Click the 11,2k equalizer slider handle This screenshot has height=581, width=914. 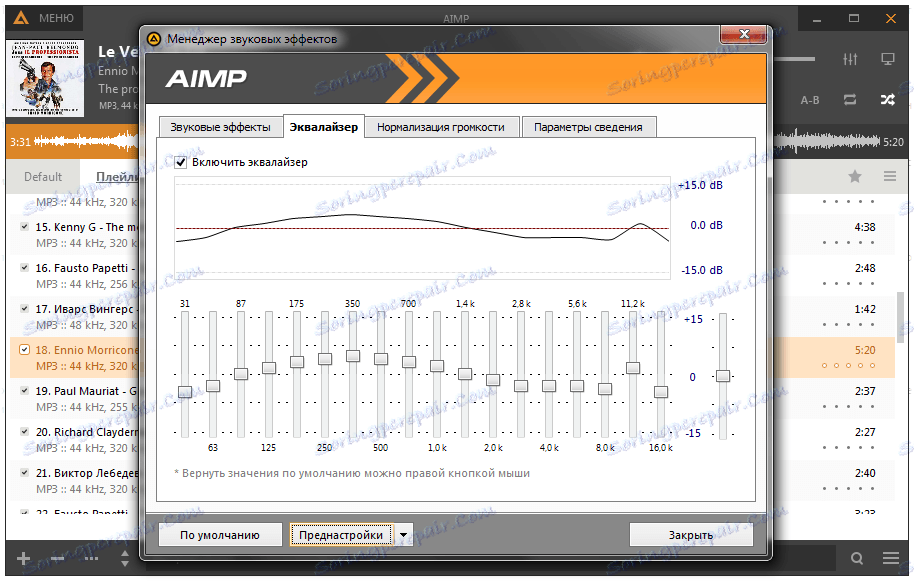pos(632,368)
